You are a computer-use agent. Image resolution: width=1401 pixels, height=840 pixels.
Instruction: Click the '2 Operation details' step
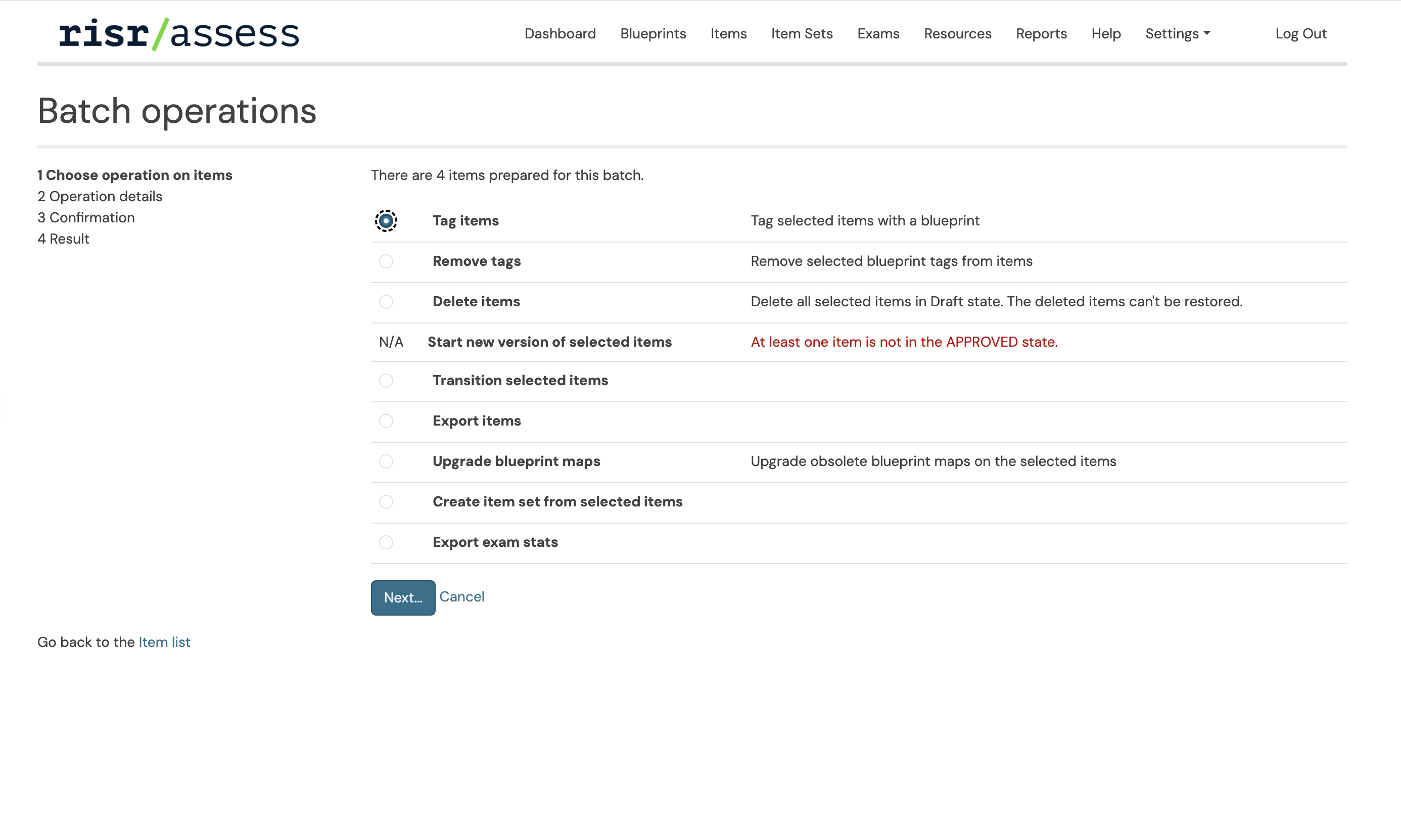[x=100, y=197]
